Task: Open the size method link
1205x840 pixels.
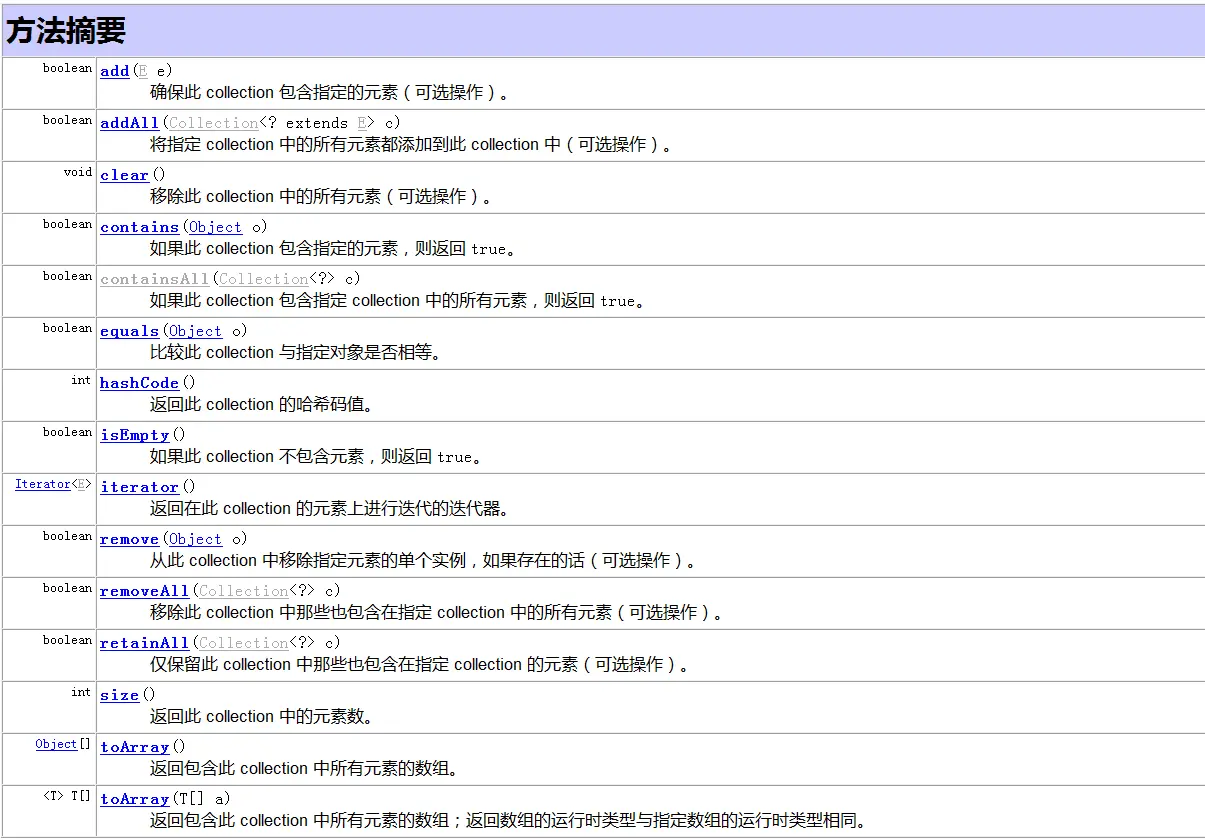Action: point(120,695)
